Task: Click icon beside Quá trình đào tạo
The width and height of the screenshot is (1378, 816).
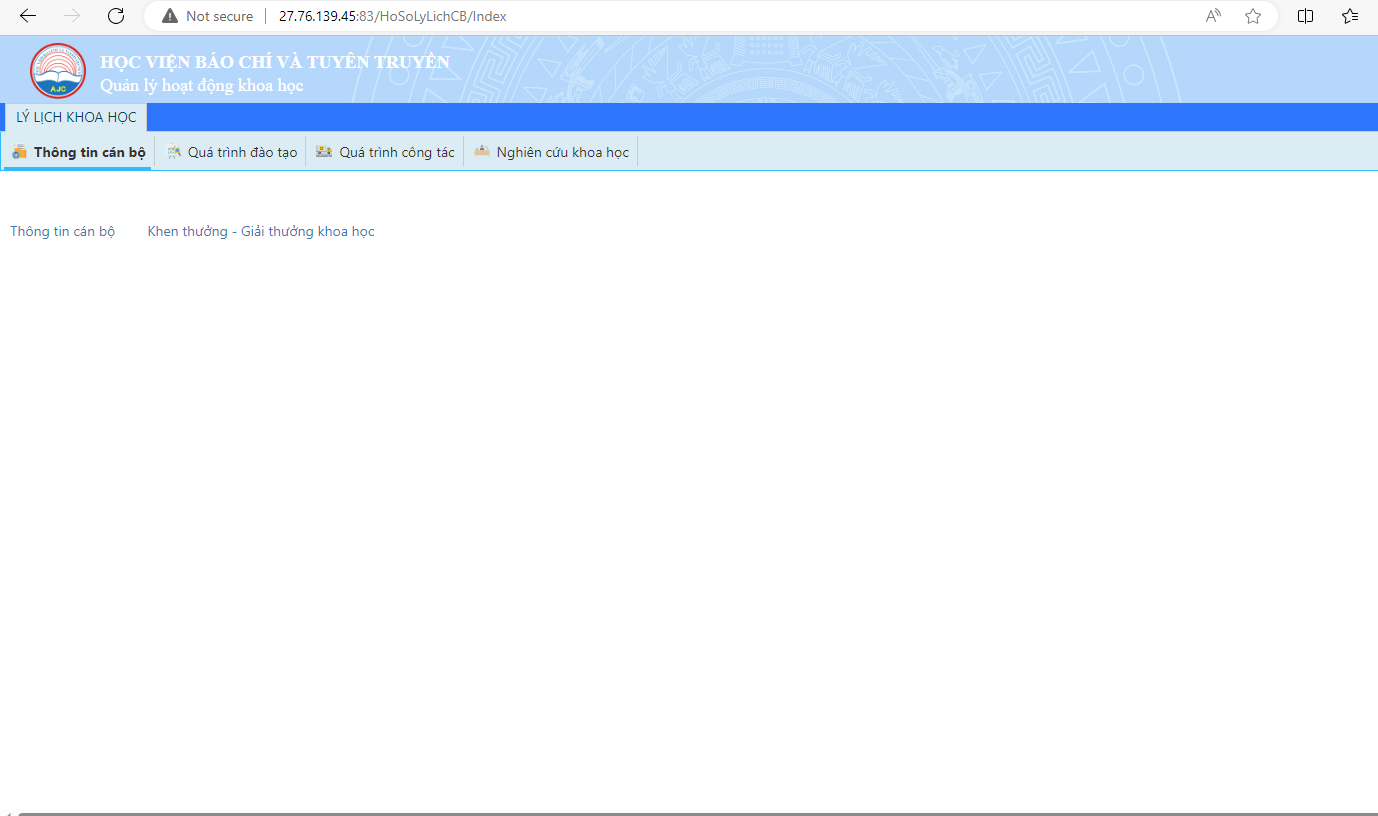Action: point(174,152)
